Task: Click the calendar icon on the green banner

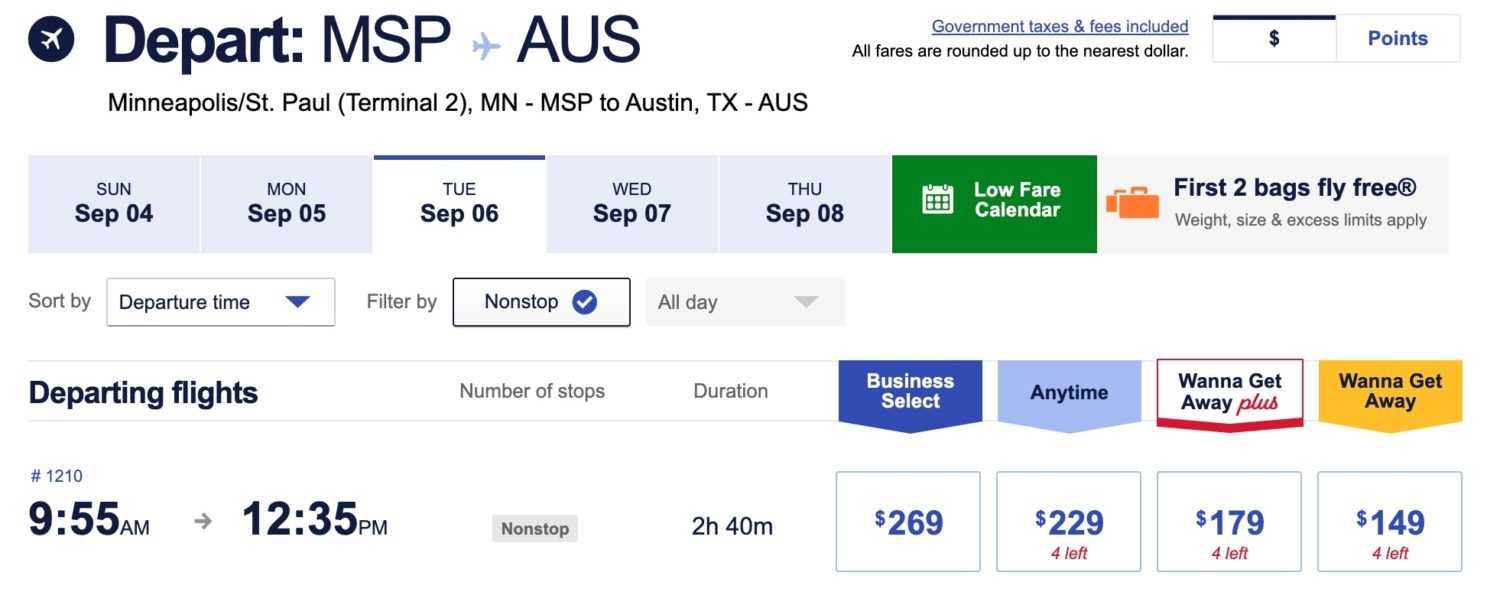Action: (x=937, y=199)
